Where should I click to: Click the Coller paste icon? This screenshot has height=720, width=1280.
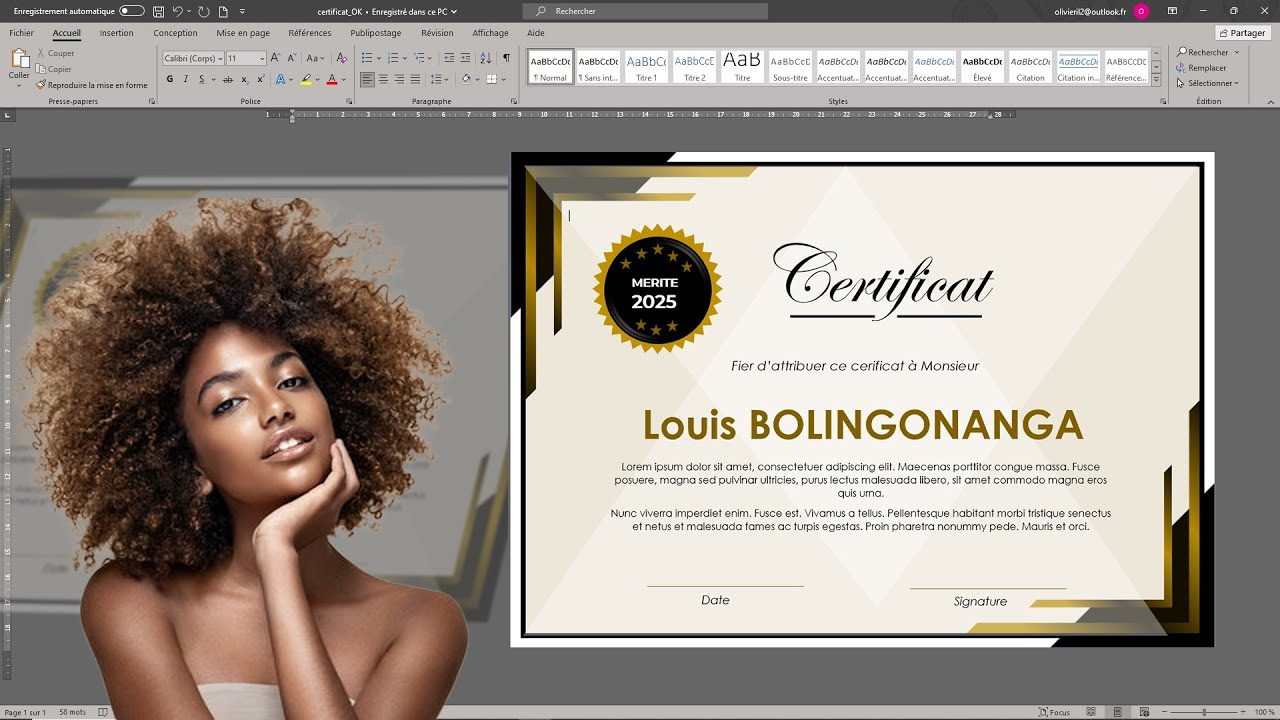pyautogui.click(x=19, y=59)
